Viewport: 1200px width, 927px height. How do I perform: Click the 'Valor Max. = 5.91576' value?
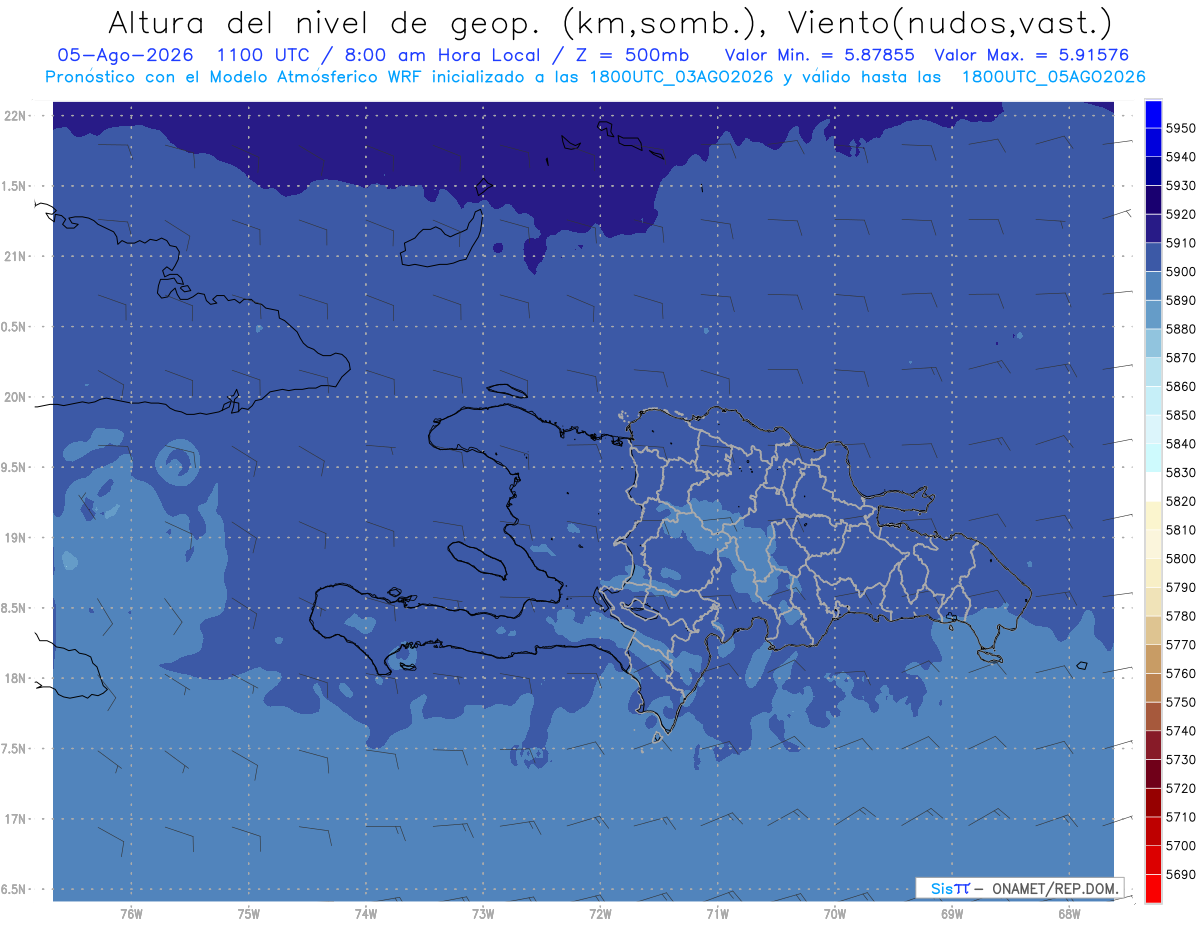[x=1032, y=55]
